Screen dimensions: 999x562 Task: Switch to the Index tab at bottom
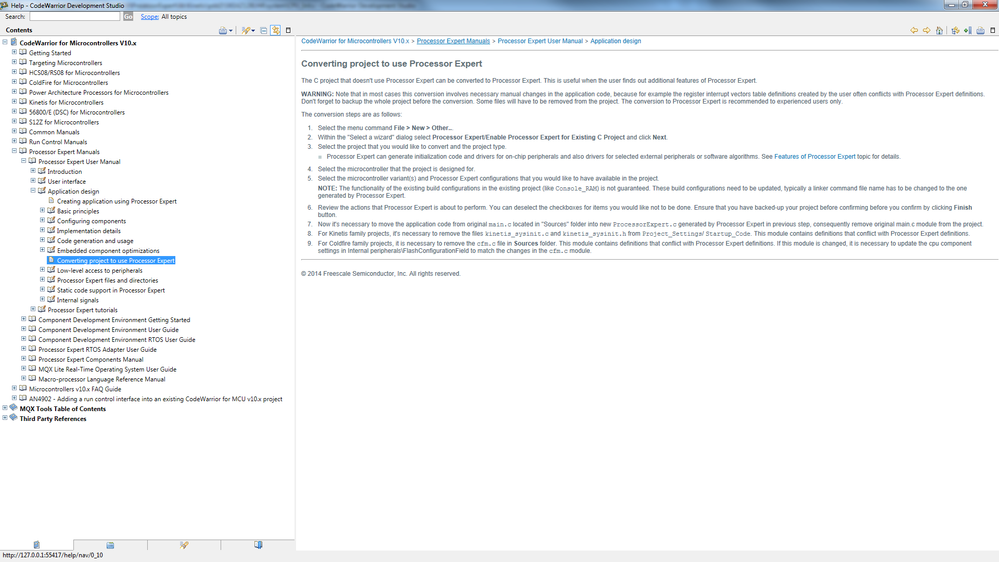pyautogui.click(x=110, y=545)
